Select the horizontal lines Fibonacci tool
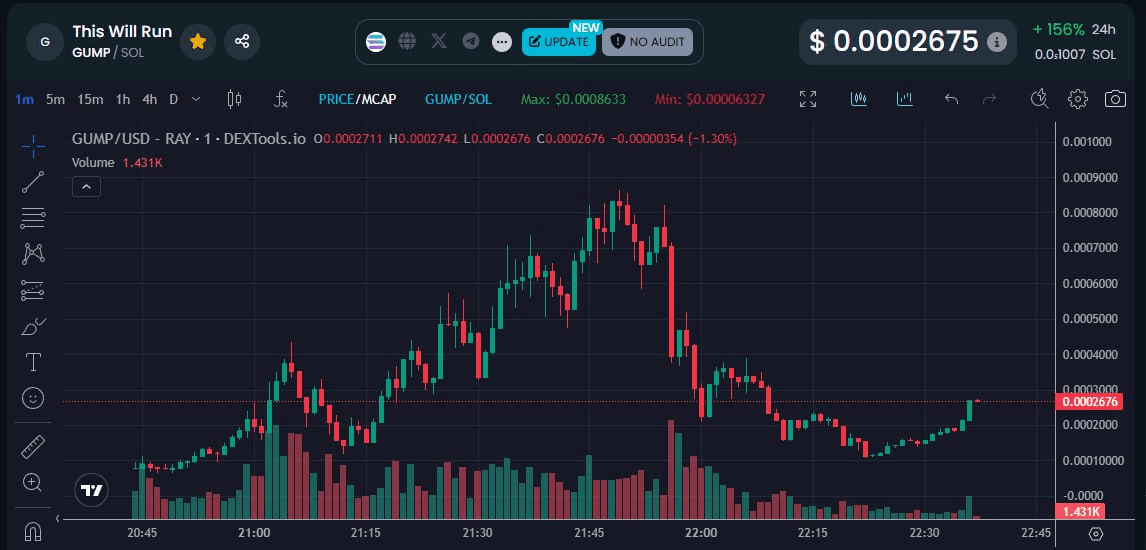 tap(33, 218)
